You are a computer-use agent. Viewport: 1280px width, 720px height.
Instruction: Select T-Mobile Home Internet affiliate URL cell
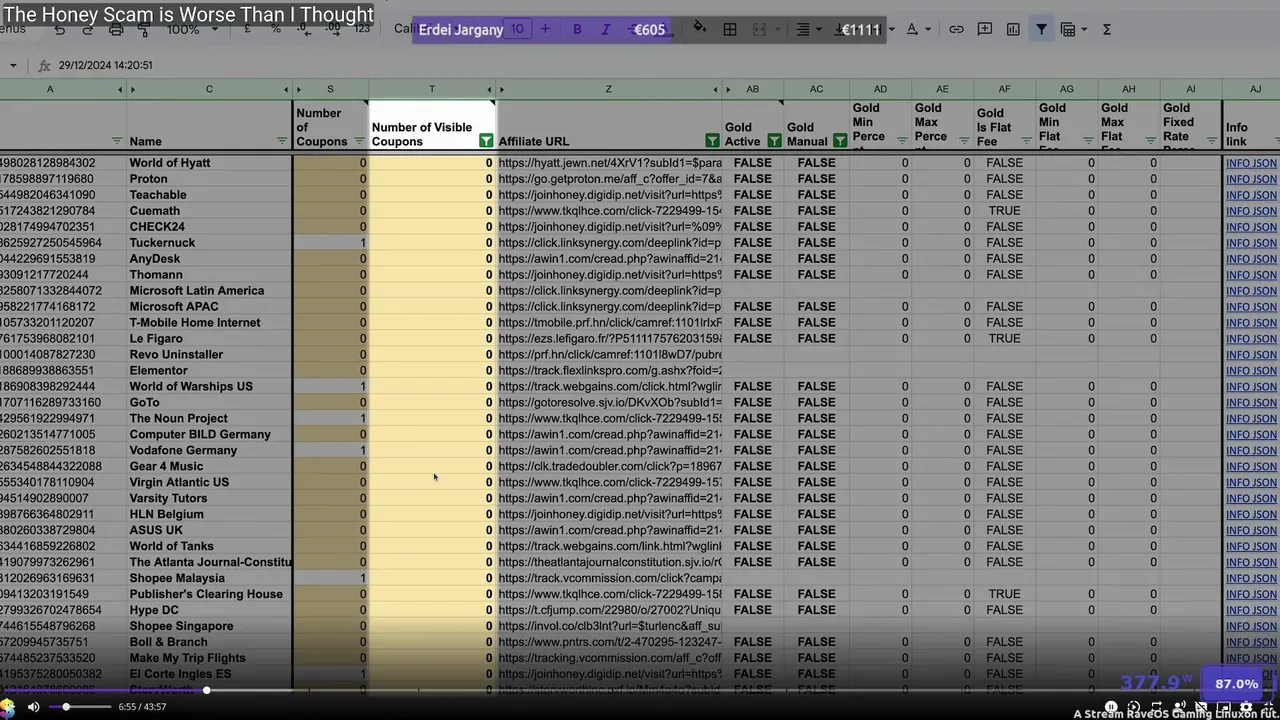pos(609,323)
